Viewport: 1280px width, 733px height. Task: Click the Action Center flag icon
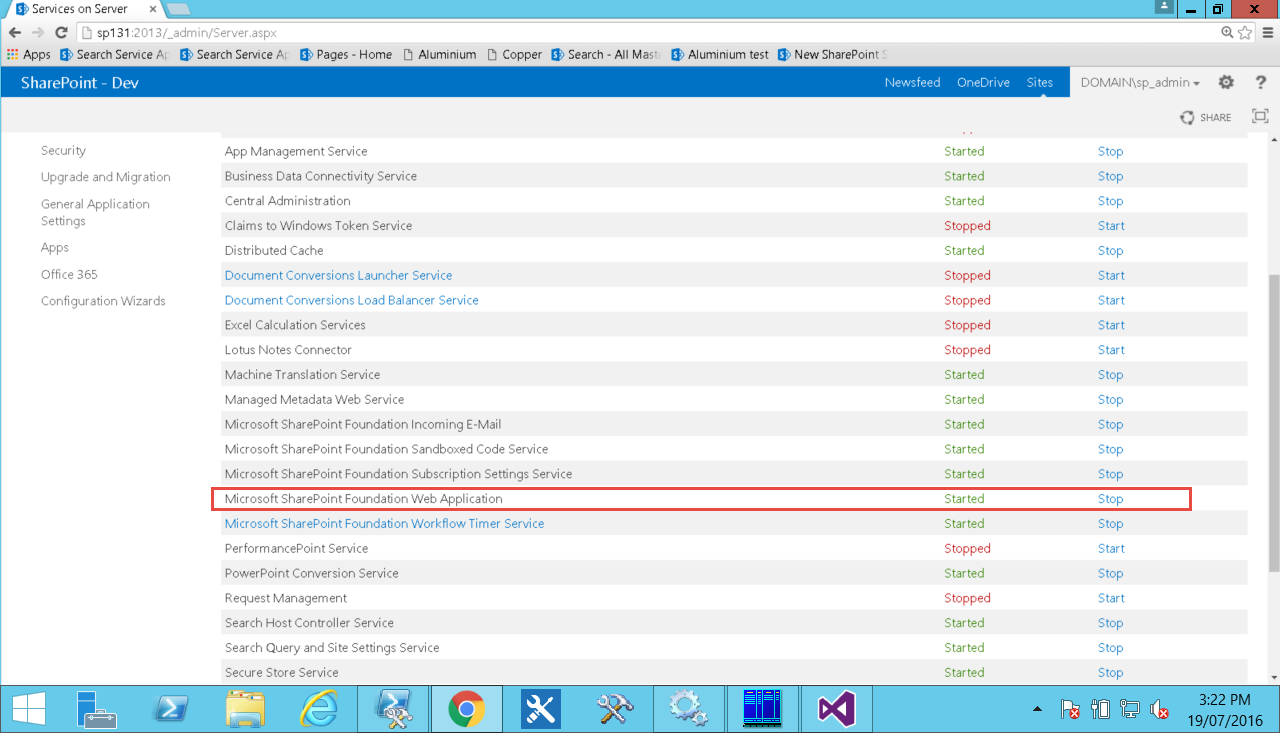1069,710
